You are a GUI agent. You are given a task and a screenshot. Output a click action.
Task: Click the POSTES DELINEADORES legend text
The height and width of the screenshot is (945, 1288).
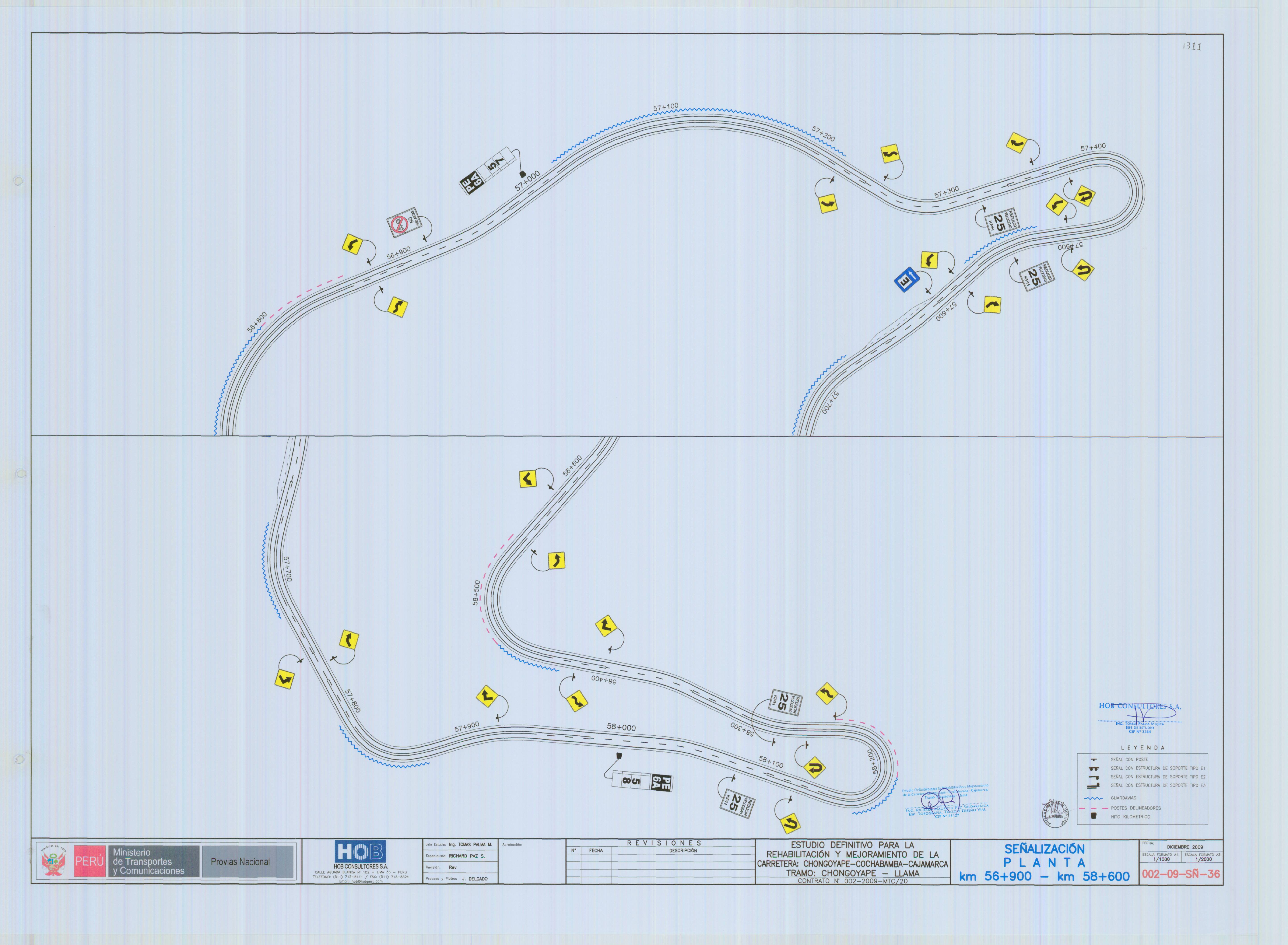(x=1136, y=808)
